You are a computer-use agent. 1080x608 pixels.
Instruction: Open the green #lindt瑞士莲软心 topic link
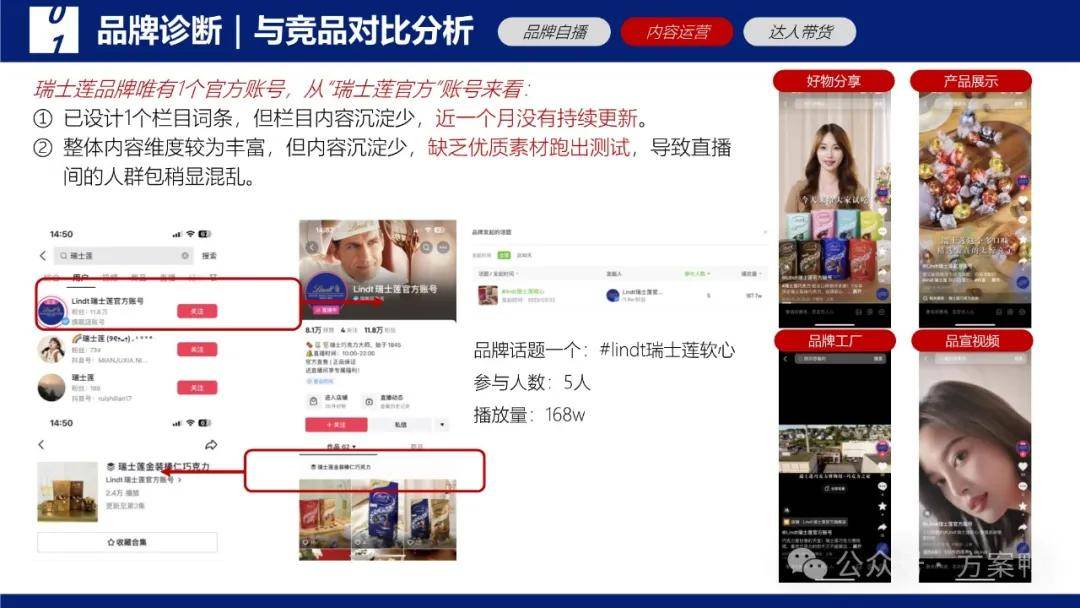tap(523, 291)
